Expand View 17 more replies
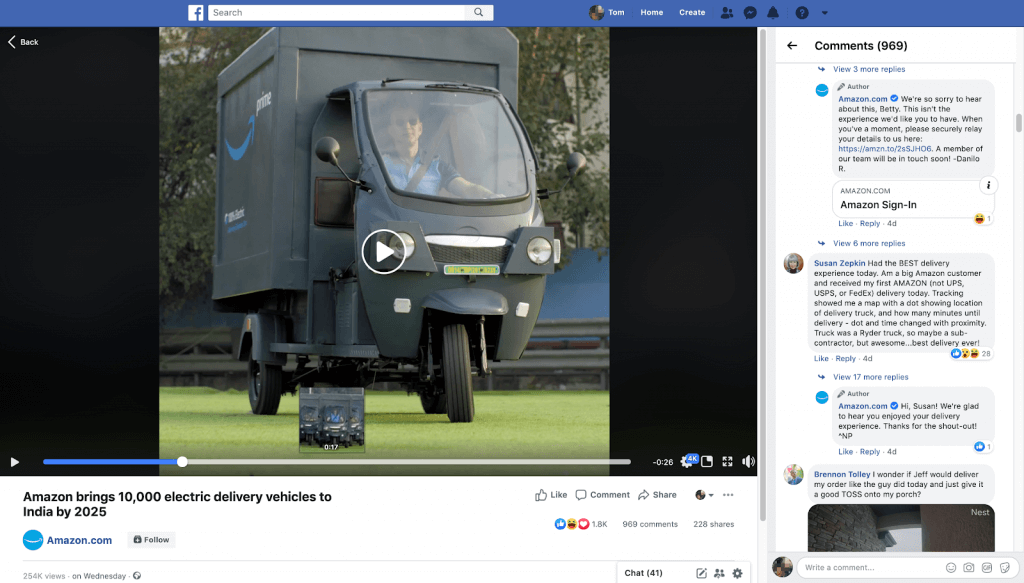 [x=871, y=377]
